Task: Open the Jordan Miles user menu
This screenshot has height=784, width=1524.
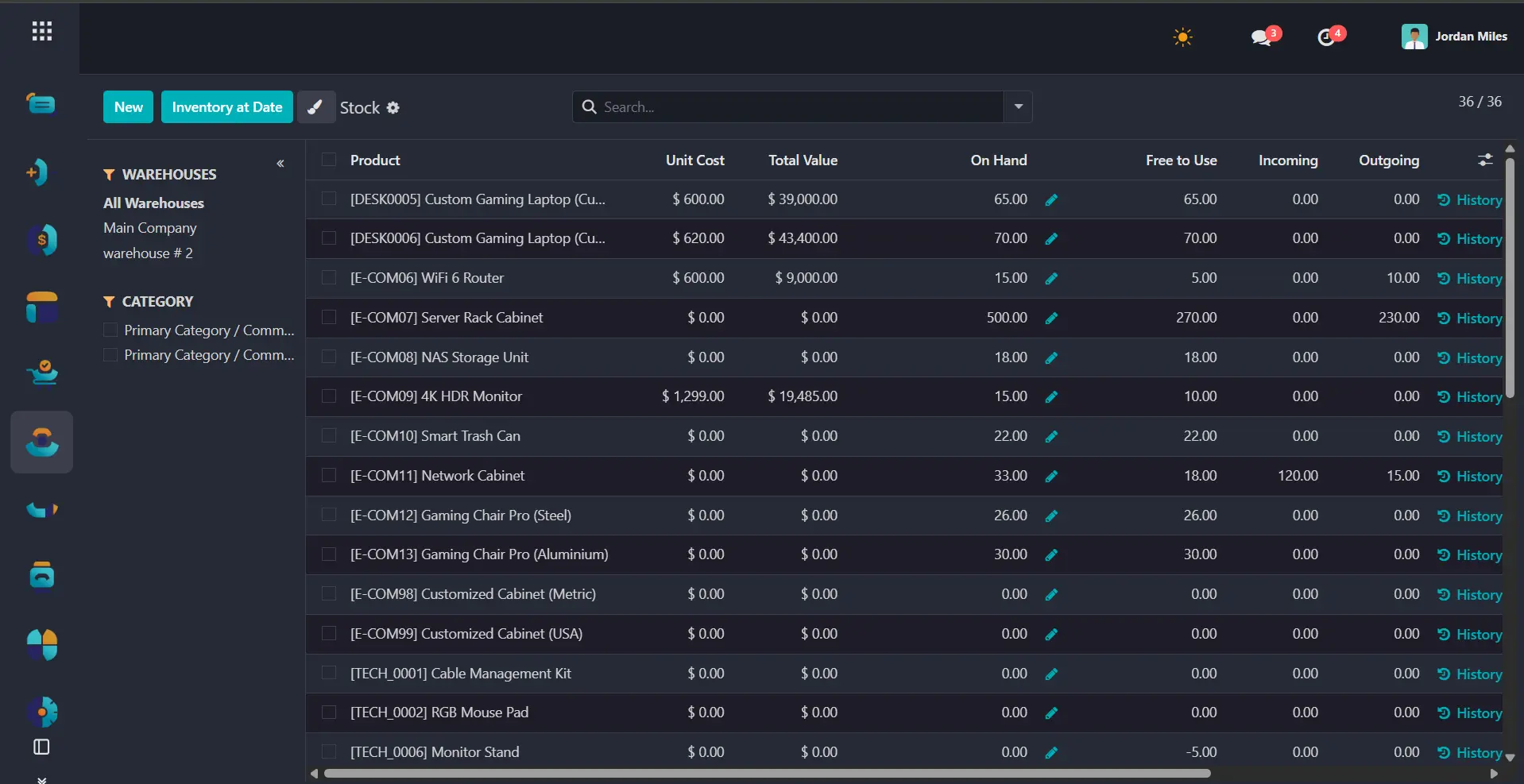Action: click(1454, 37)
